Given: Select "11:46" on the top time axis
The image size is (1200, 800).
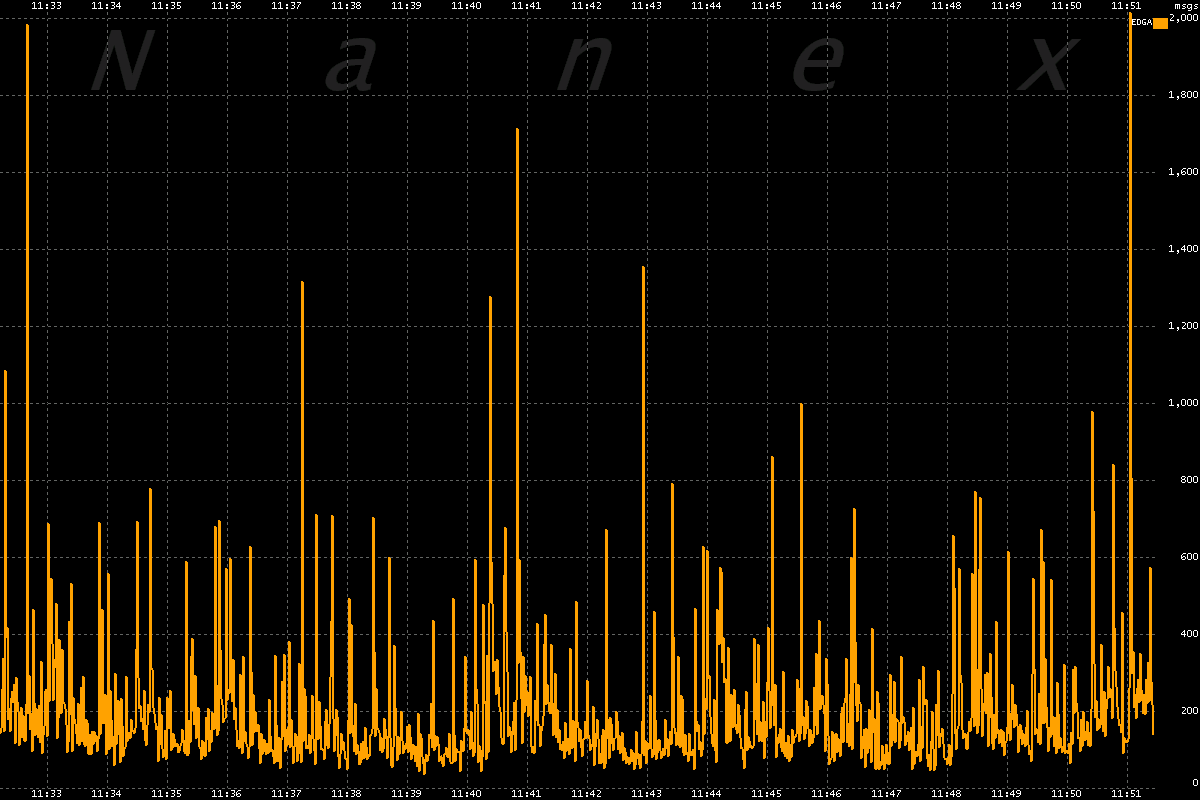Looking at the screenshot, I should click(827, 6).
